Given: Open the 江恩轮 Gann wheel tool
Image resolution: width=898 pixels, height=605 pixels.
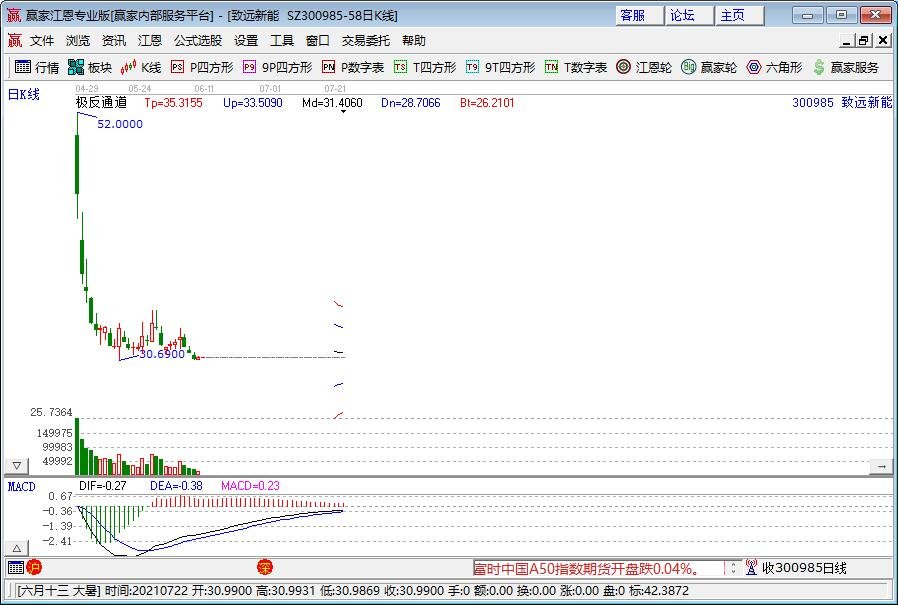Looking at the screenshot, I should click(644, 68).
